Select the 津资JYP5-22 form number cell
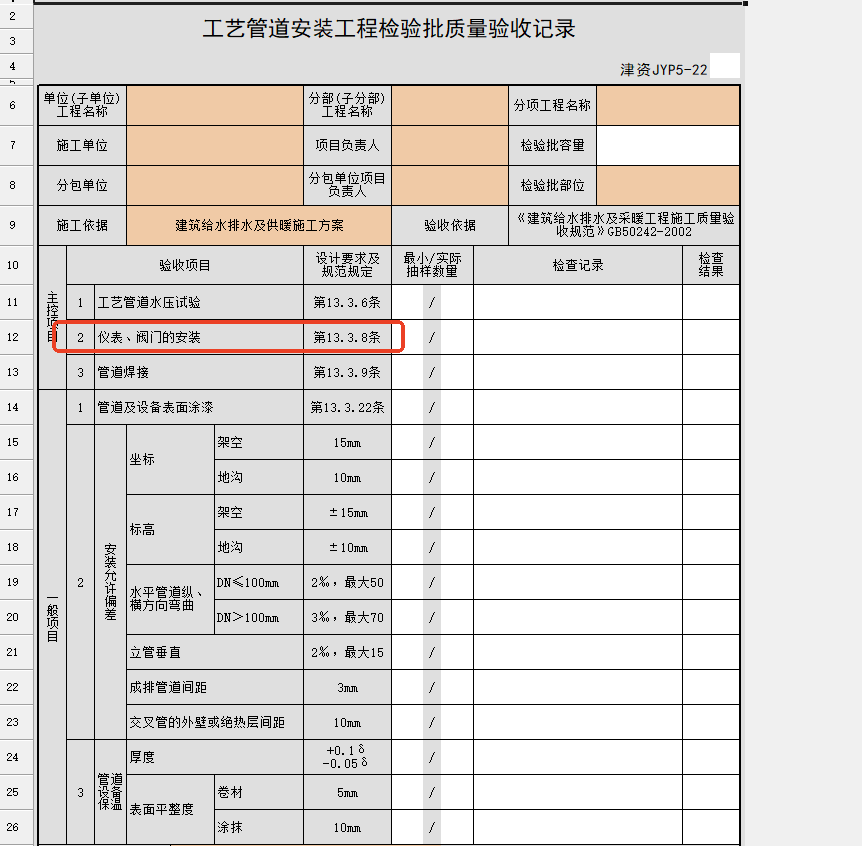Screen dimensions: 862x846 (663, 70)
